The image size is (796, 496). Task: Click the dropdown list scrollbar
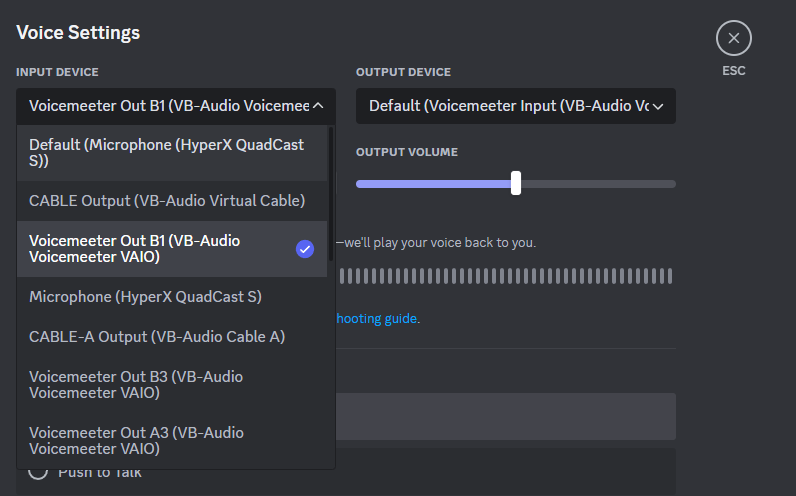[x=331, y=192]
